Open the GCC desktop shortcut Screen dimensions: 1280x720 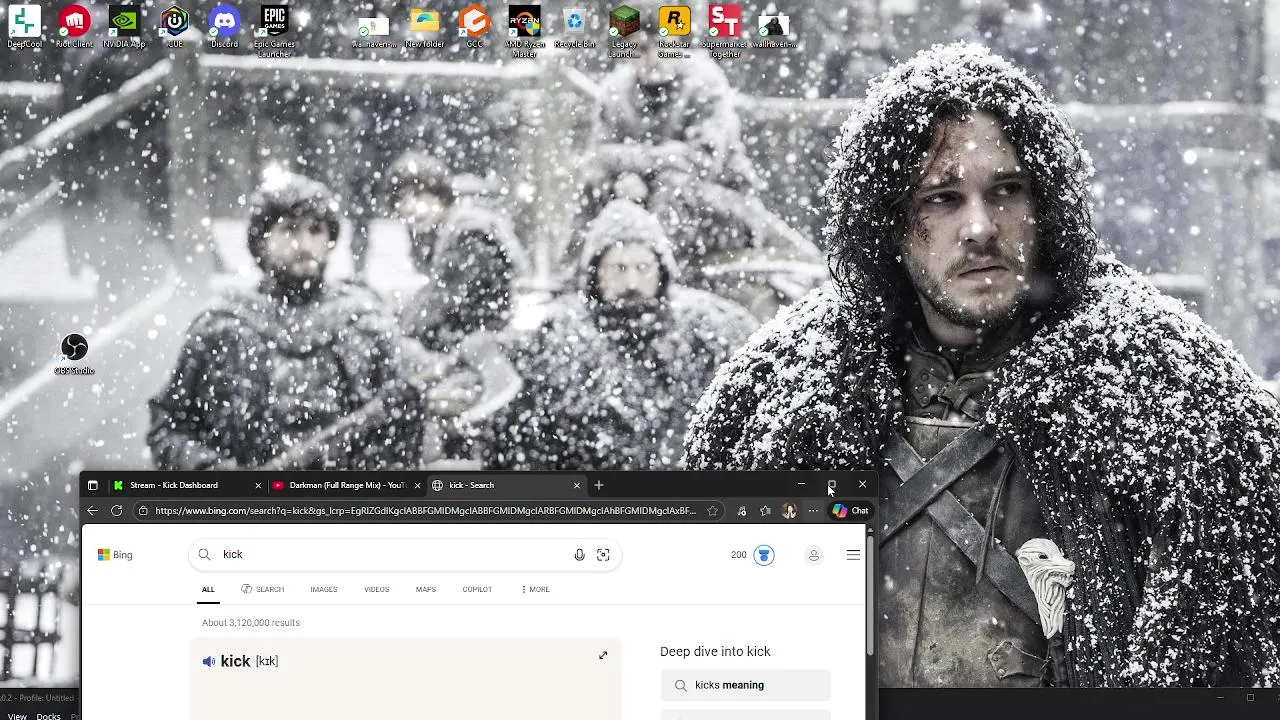tap(474, 27)
